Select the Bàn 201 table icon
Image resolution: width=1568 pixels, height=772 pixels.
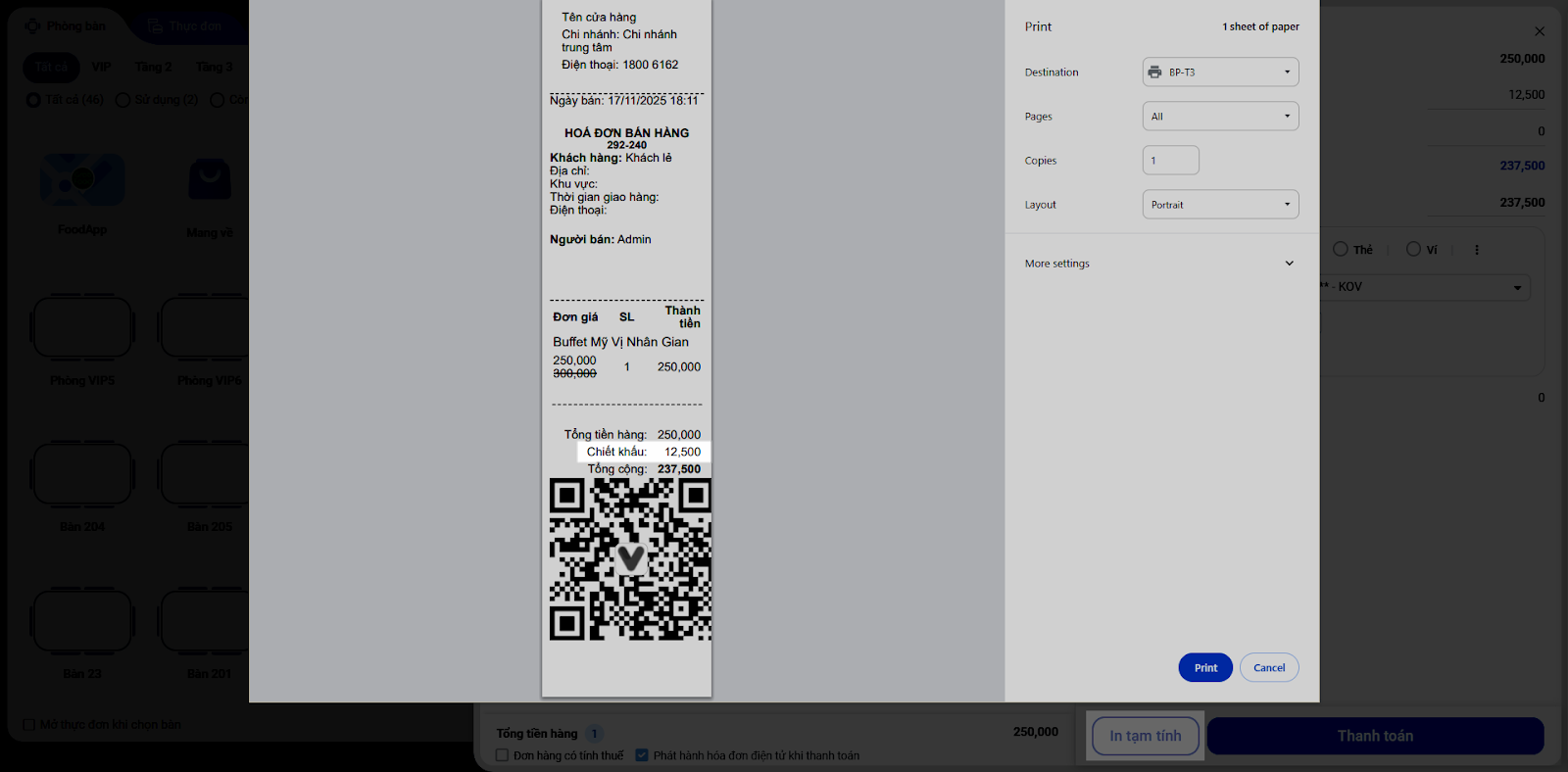pyautogui.click(x=204, y=621)
